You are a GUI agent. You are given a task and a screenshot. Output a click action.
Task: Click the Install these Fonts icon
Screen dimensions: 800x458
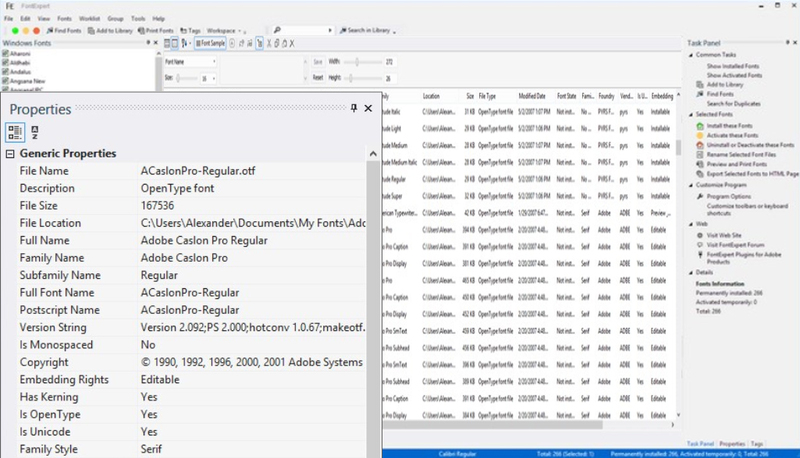pos(700,125)
